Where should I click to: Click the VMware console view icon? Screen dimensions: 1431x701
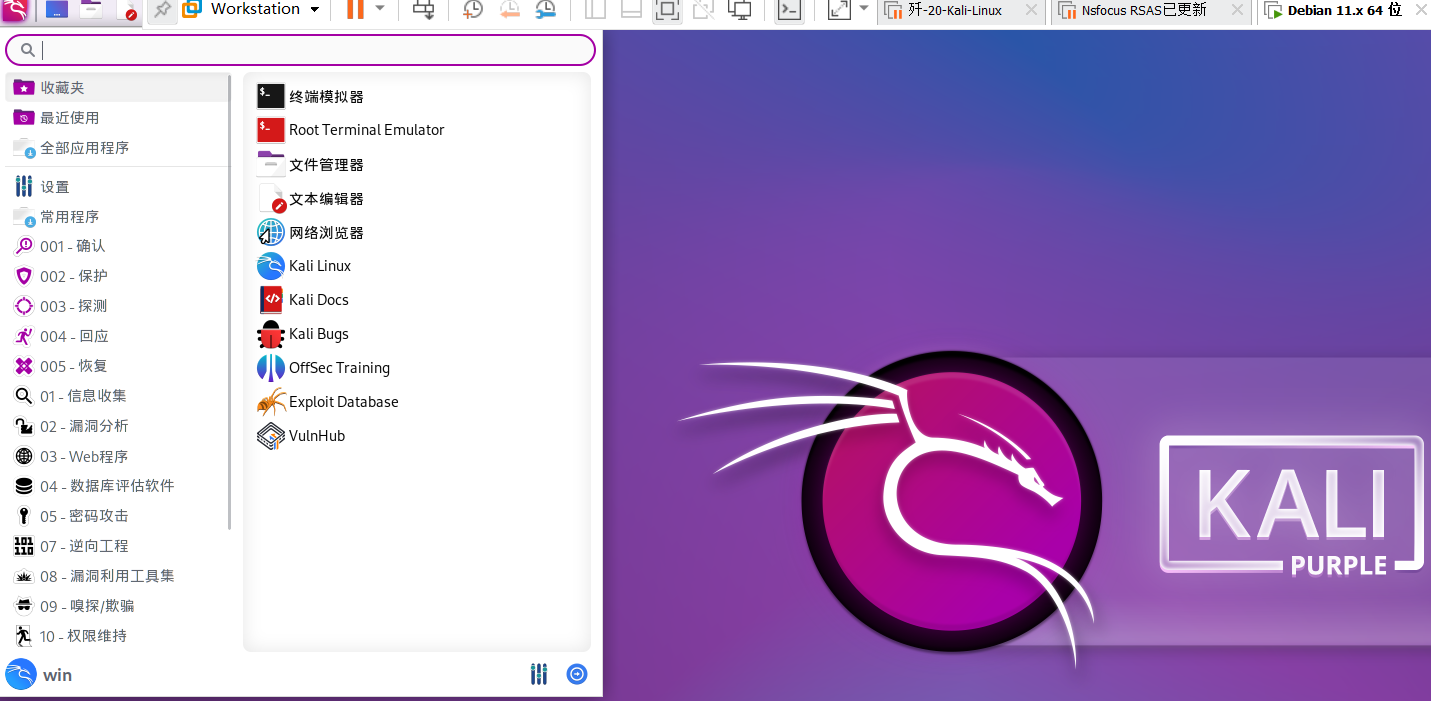[790, 10]
